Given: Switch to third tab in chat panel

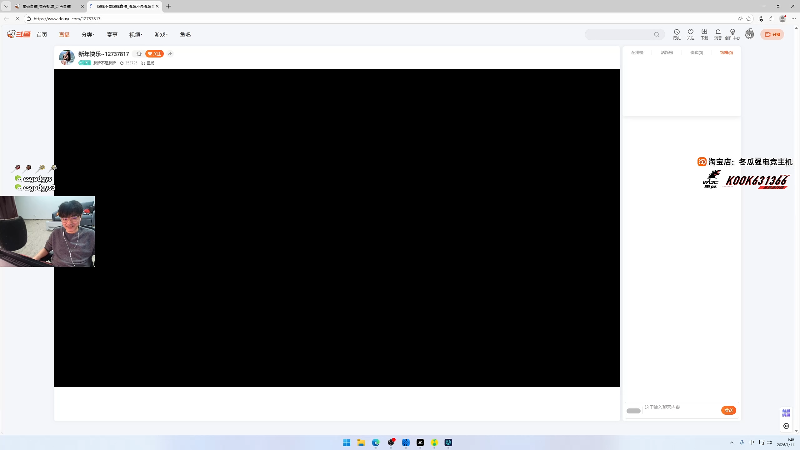Looking at the screenshot, I should point(696,53).
